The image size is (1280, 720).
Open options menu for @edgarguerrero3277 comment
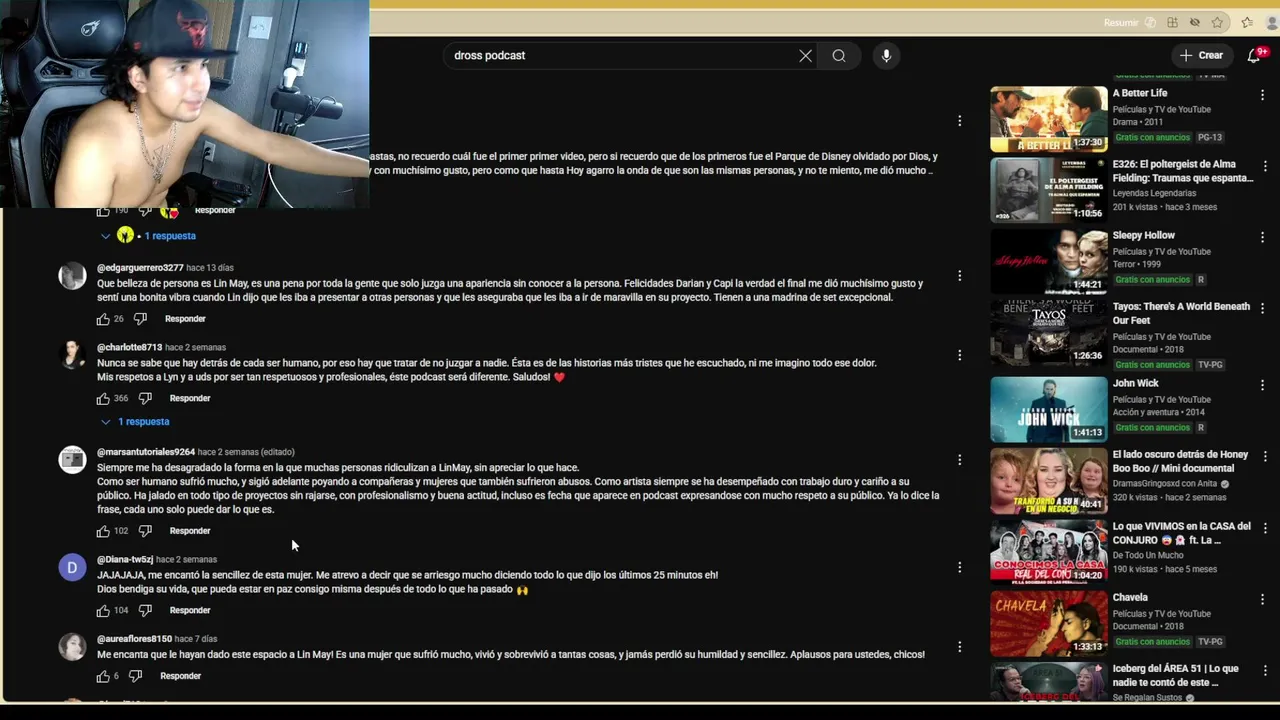[x=959, y=276]
